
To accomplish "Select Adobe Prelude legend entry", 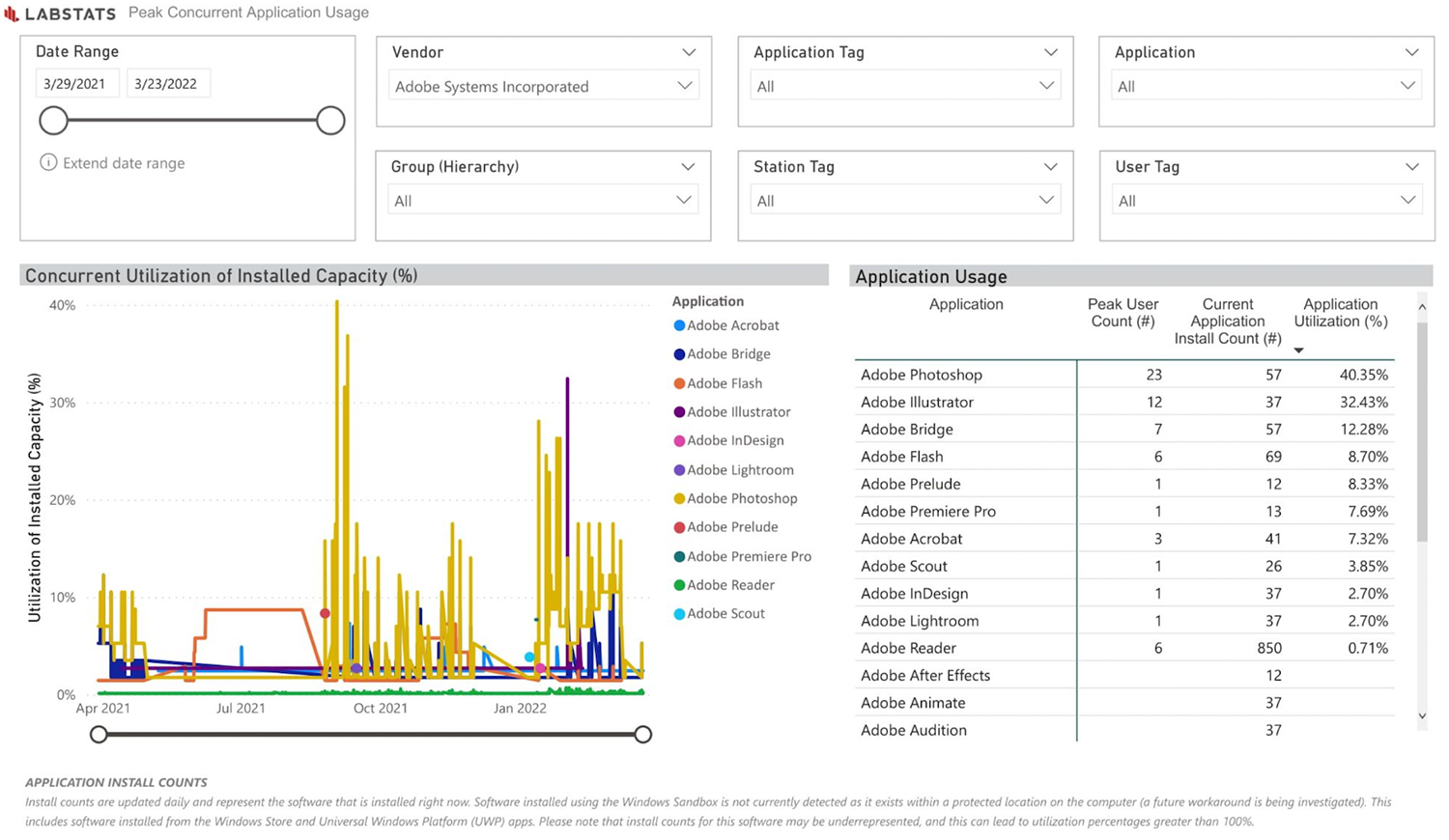I will click(725, 527).
